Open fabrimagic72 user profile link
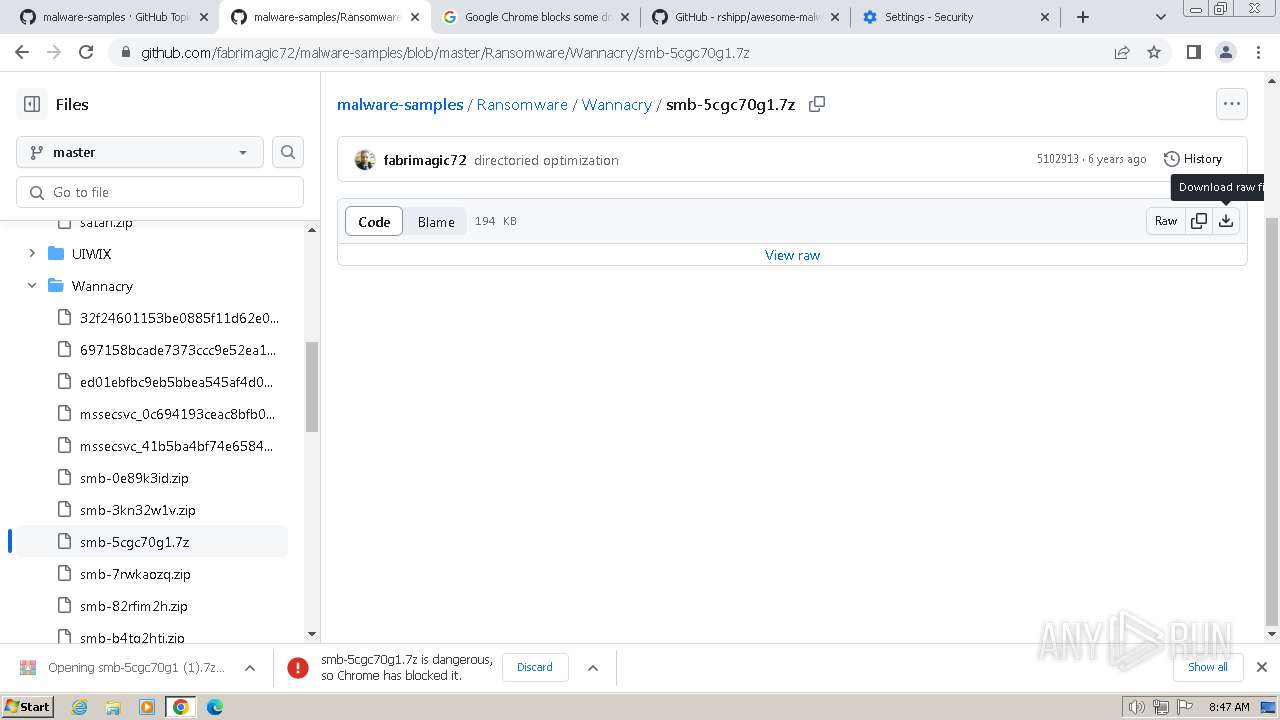 425,160
